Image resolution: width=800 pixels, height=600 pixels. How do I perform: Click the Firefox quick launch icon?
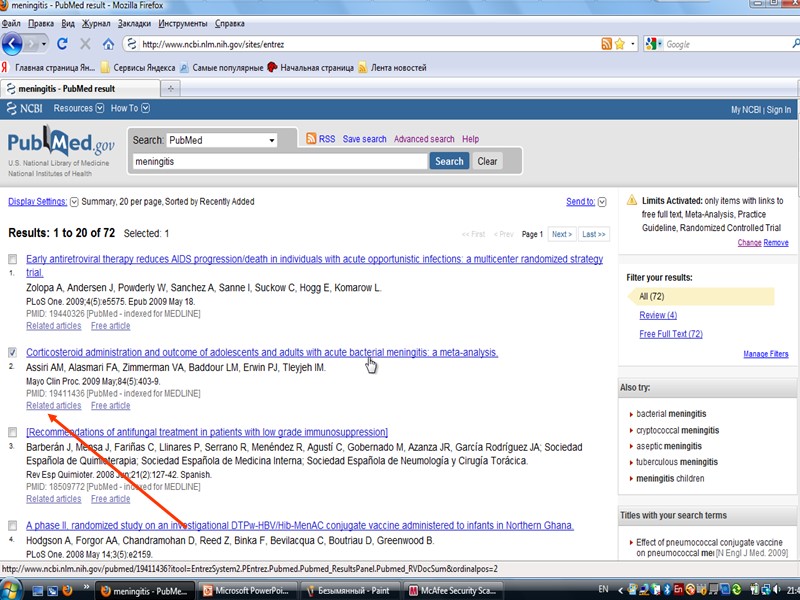(67, 590)
